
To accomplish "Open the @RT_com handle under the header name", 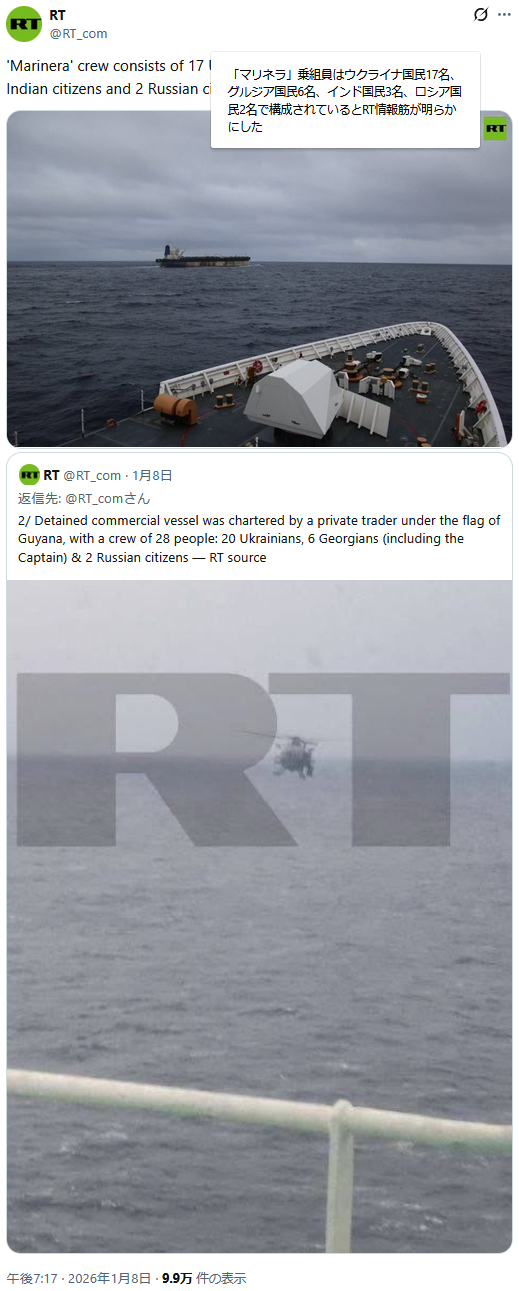I will (78, 33).
